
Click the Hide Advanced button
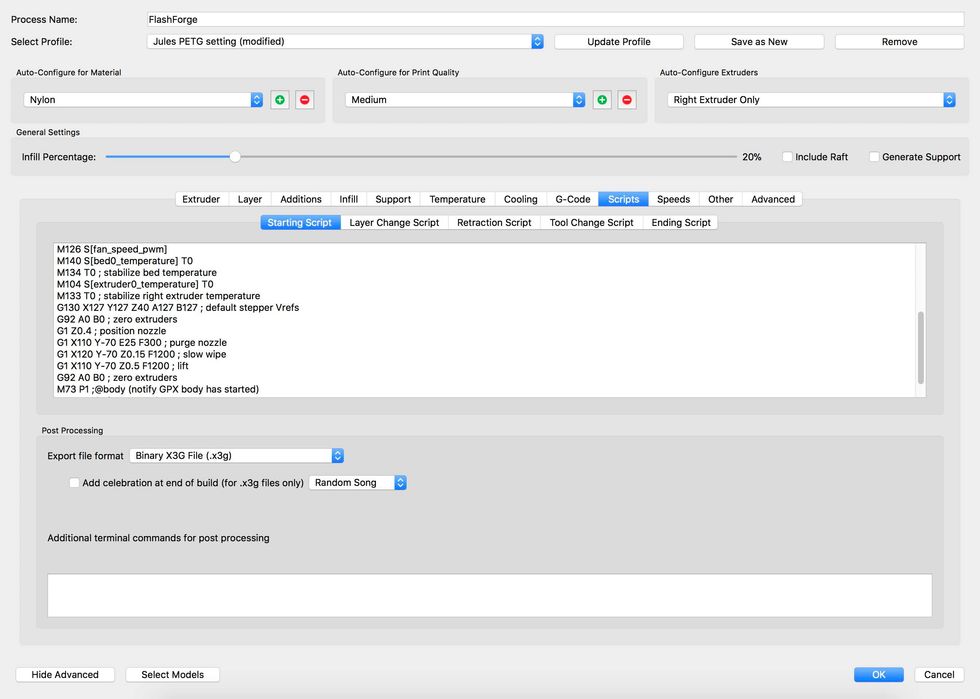[x=65, y=675]
